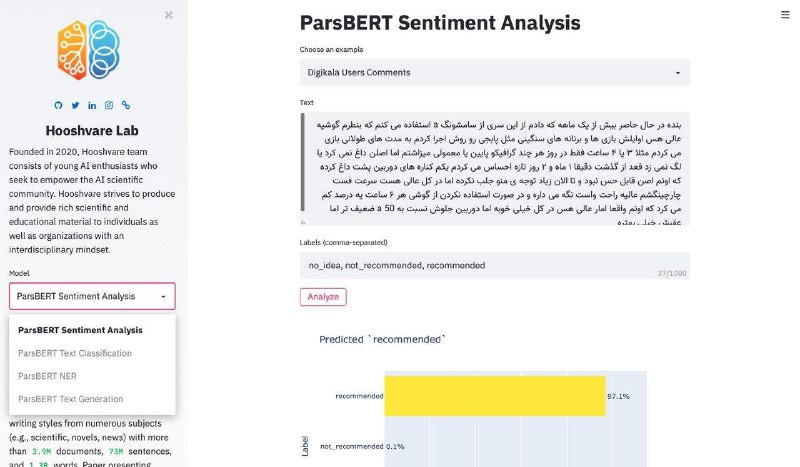Click inside the Persian text area
The image size is (800, 467).
tap(494, 168)
